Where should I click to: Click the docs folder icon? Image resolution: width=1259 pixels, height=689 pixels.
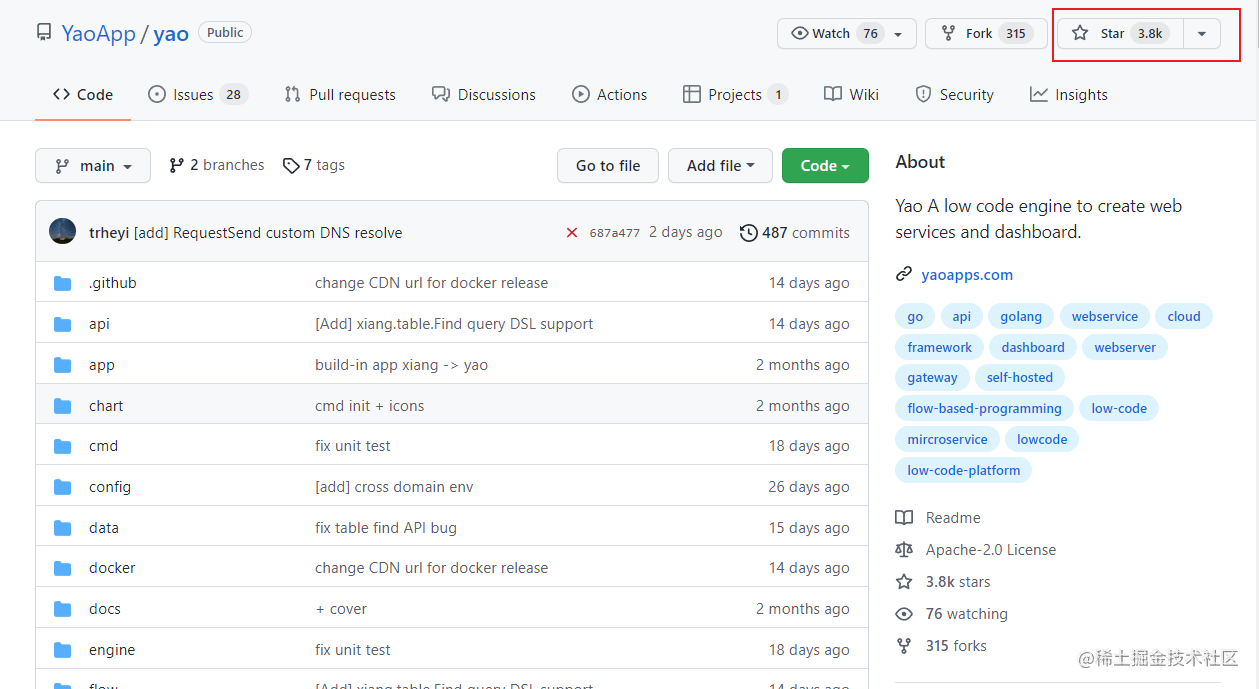(x=63, y=609)
